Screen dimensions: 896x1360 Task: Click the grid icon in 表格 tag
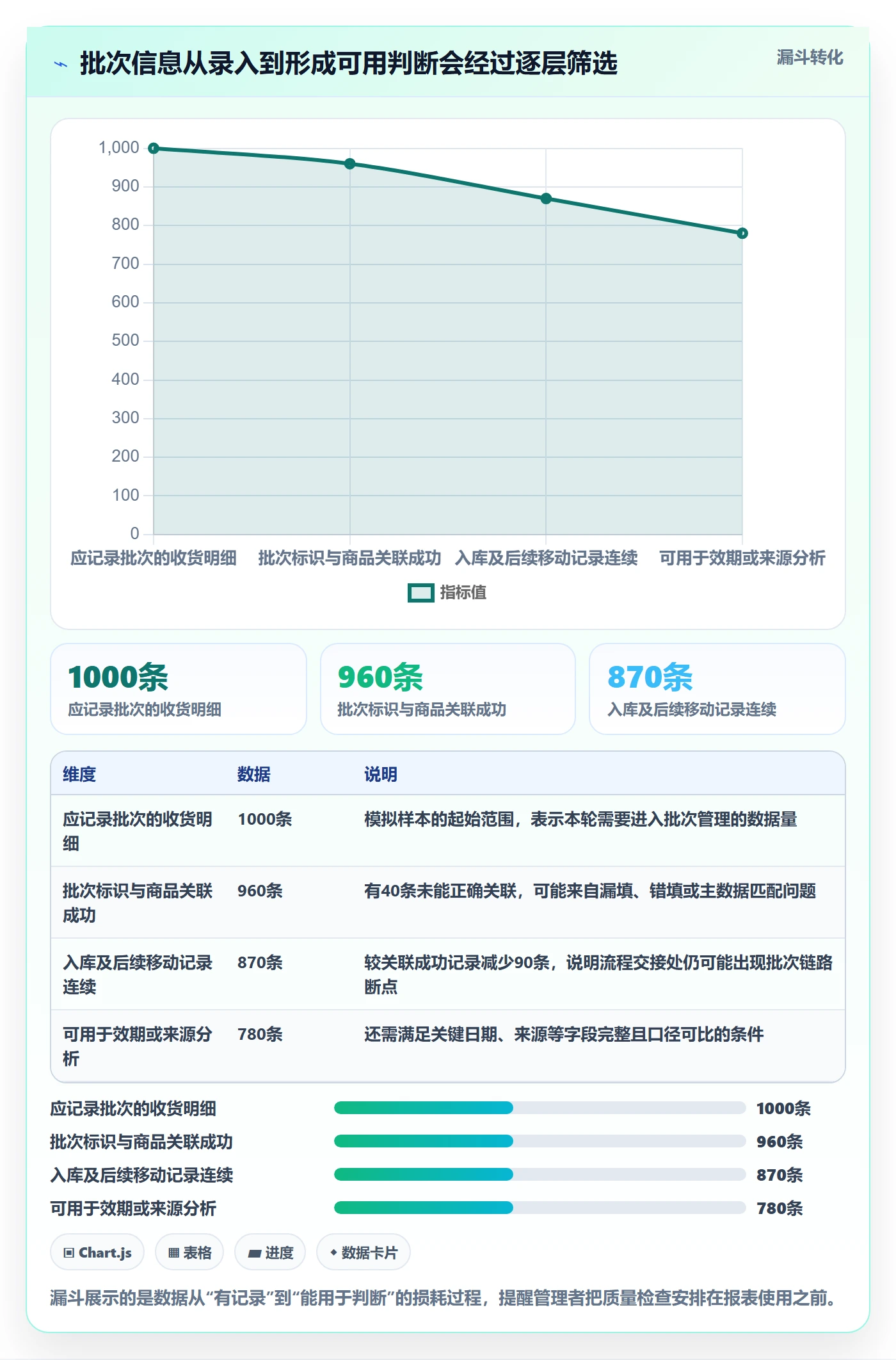(x=173, y=1253)
